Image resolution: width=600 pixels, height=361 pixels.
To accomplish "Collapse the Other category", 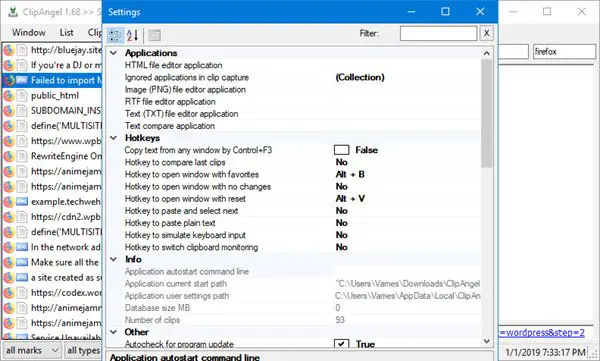I will pyautogui.click(x=114, y=332).
